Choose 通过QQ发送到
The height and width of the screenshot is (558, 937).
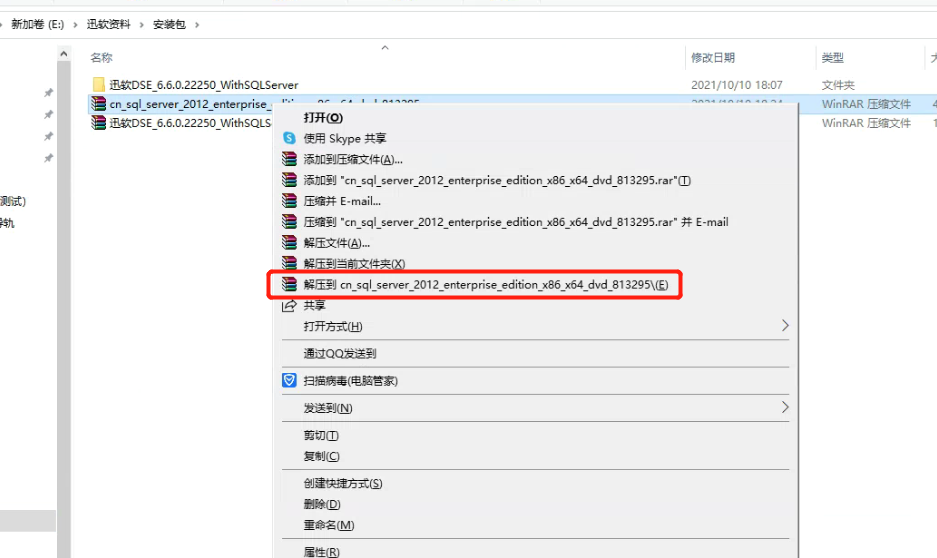click(x=340, y=353)
